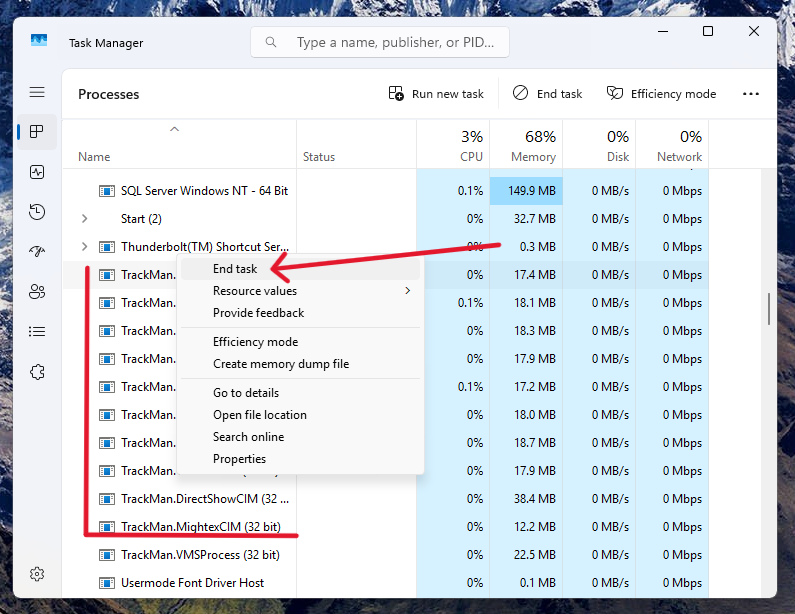Select TrackMan.DirectShowCIM (32 bit) row name
The image size is (795, 614).
pos(205,499)
